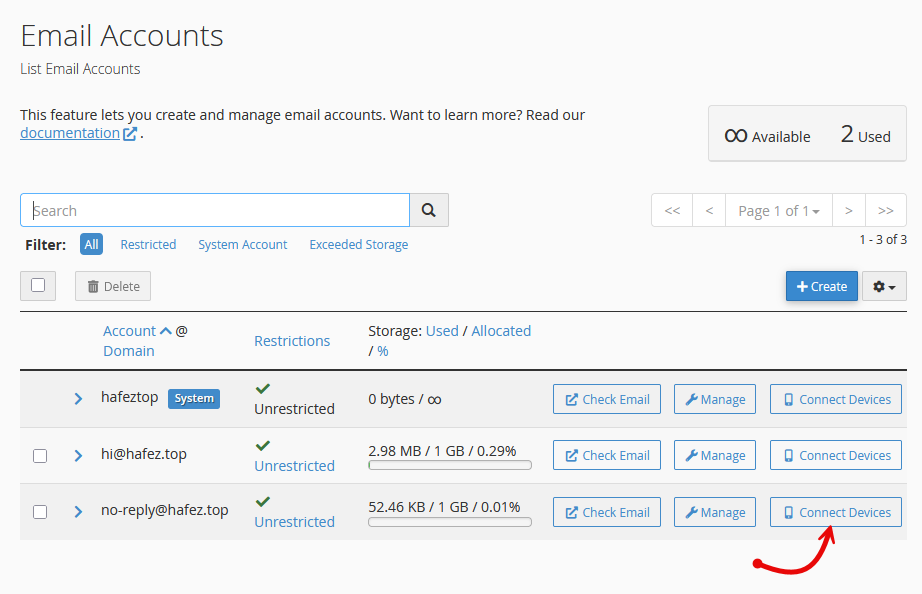Check Email for hafeztop system account
The height and width of the screenshot is (594, 922).
coord(607,399)
